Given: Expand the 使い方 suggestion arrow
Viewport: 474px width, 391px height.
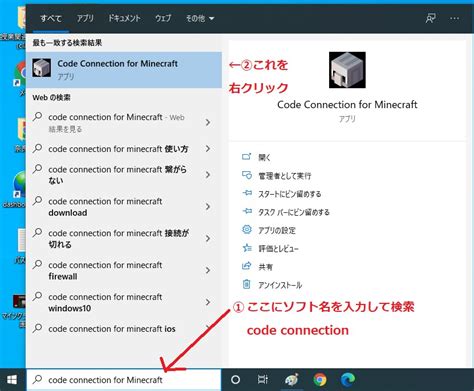Looking at the screenshot, I should click(208, 149).
